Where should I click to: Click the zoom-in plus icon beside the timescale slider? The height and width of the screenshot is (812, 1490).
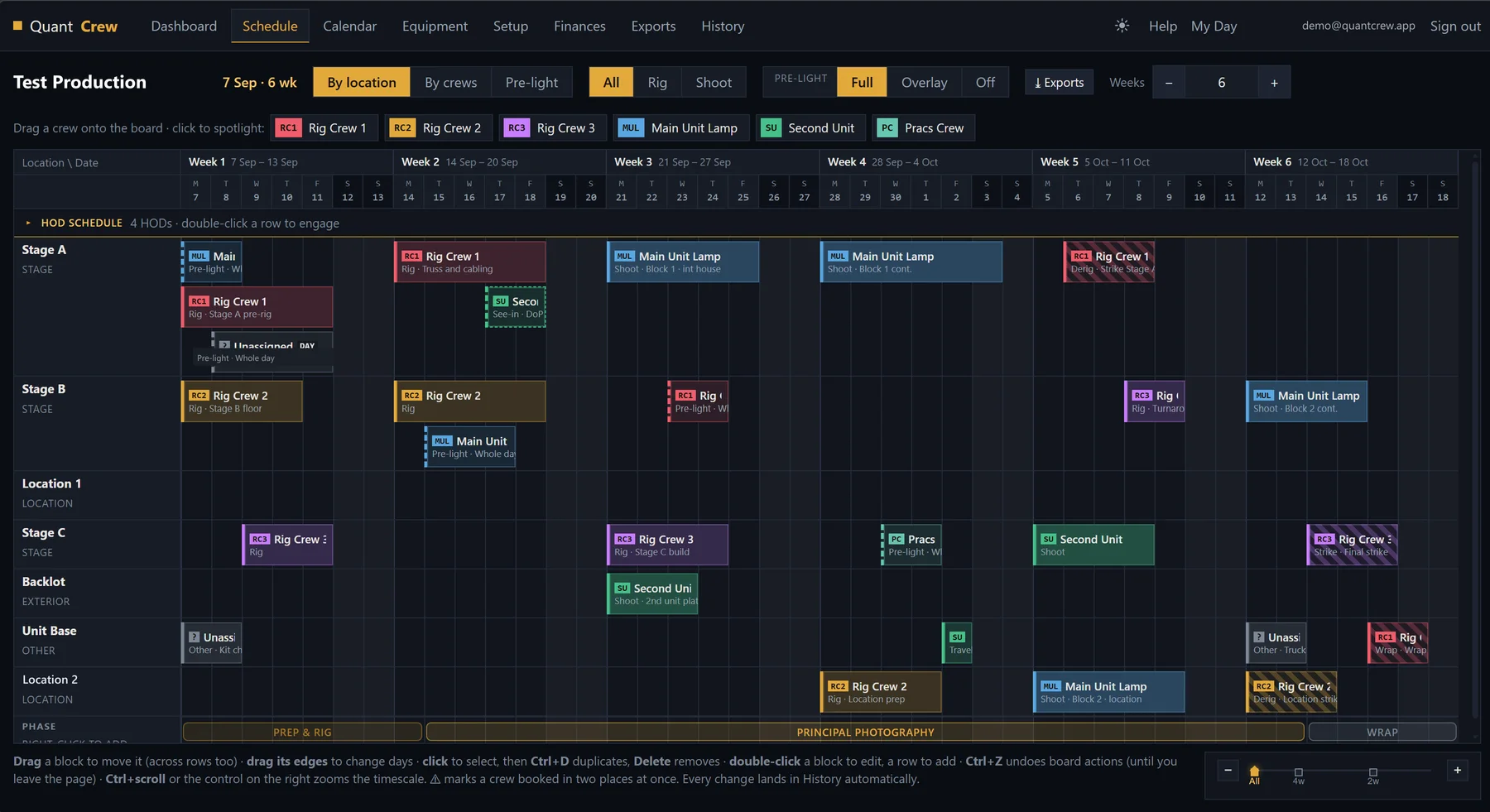tap(1457, 770)
